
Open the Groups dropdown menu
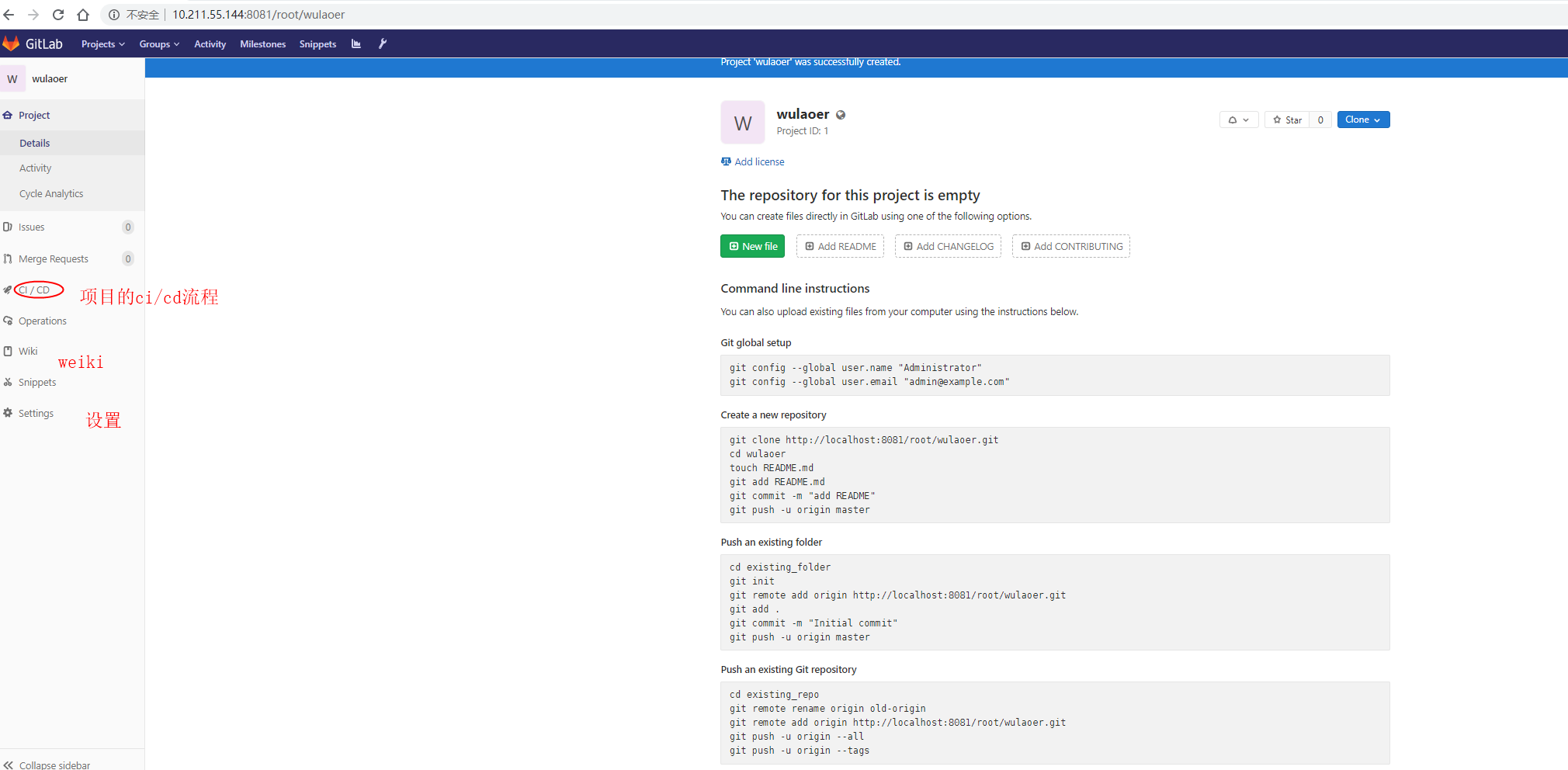(159, 44)
